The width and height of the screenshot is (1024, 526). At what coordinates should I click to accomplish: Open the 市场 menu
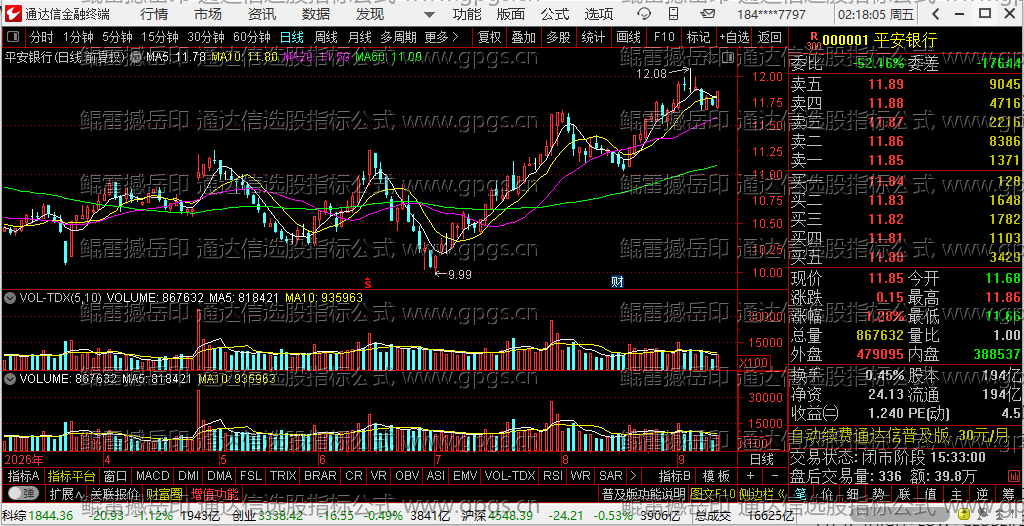click(208, 14)
